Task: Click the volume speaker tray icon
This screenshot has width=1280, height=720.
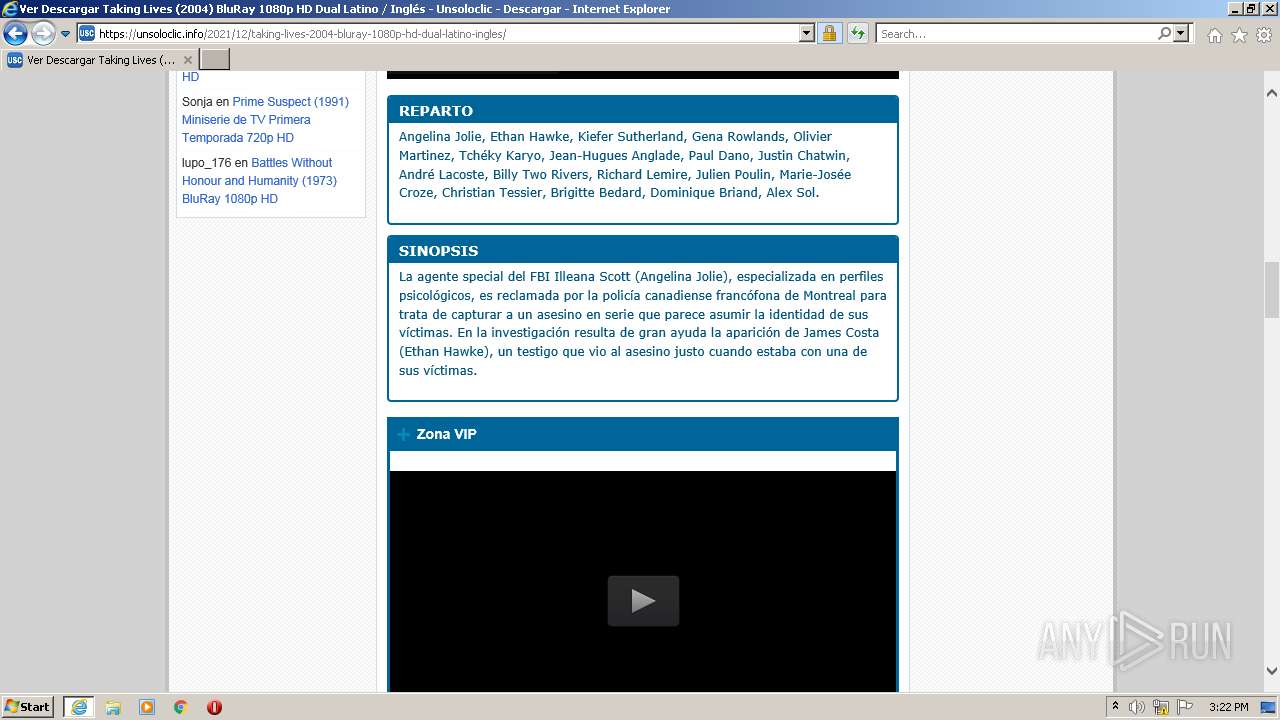Action: pos(1137,707)
